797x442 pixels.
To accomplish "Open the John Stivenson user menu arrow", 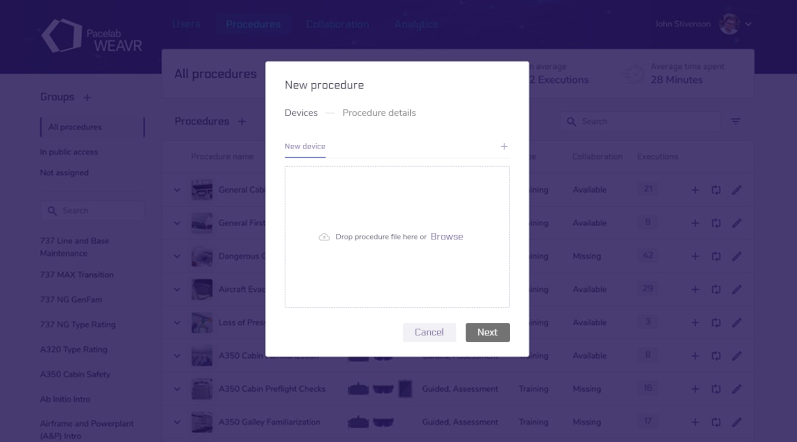I will pos(748,24).
